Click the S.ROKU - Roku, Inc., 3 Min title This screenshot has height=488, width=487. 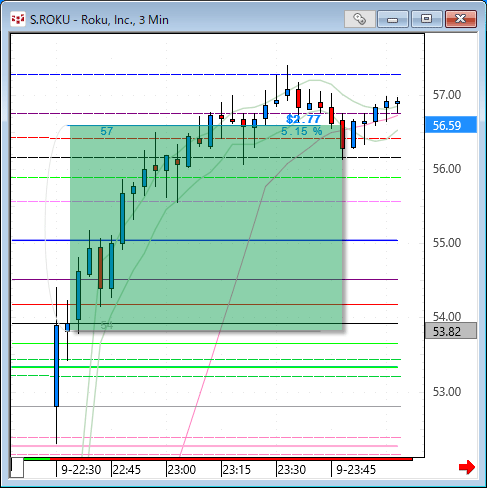[x=99, y=20]
